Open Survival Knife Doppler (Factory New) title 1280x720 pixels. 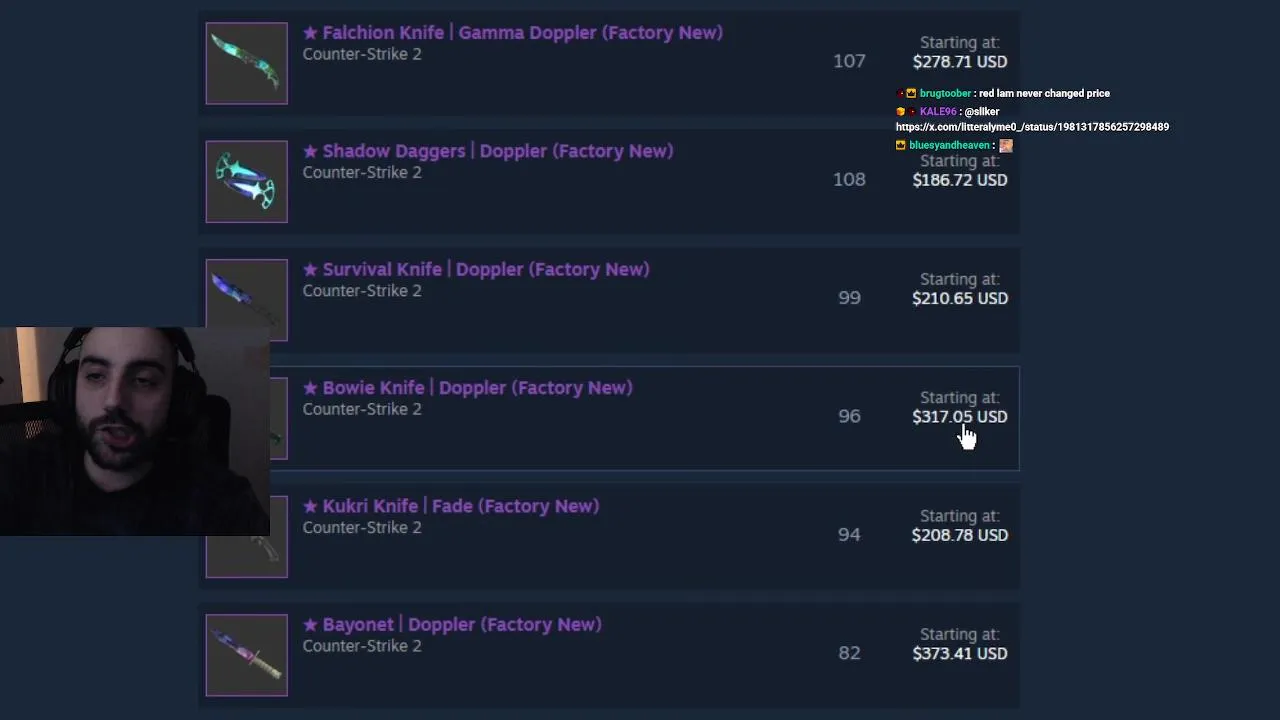pyautogui.click(x=485, y=269)
